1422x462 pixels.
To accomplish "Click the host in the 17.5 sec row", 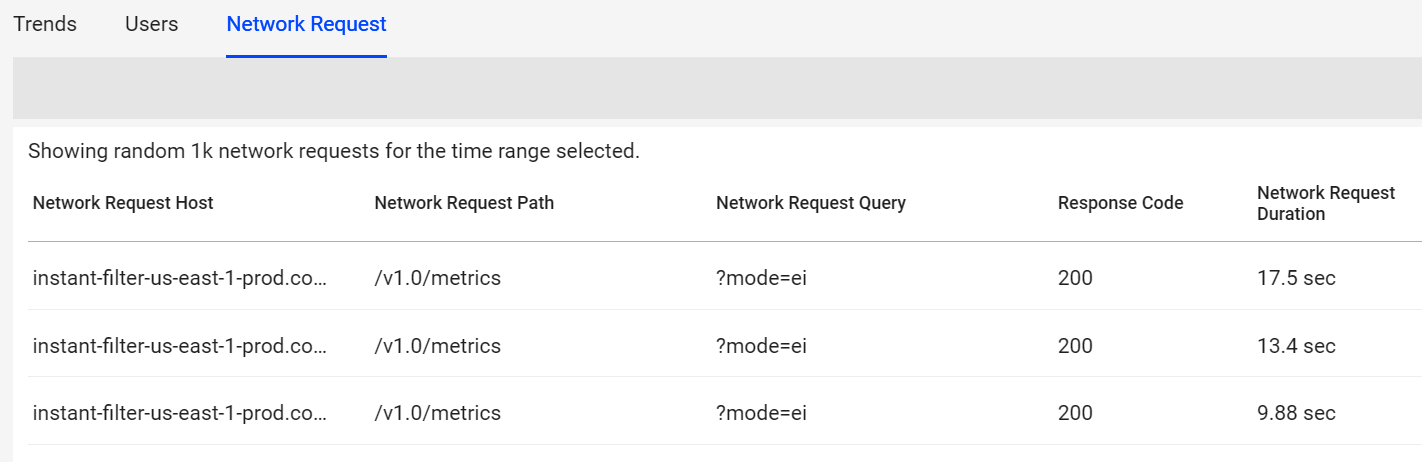I will point(180,278).
